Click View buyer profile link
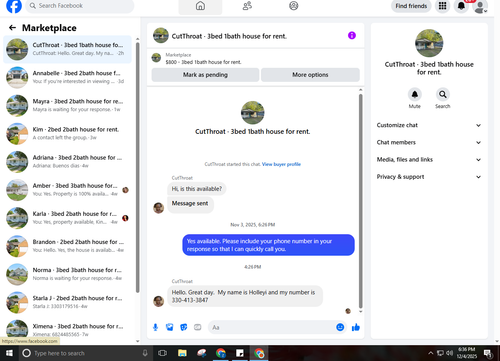This screenshot has width=500, height=361. point(281,164)
